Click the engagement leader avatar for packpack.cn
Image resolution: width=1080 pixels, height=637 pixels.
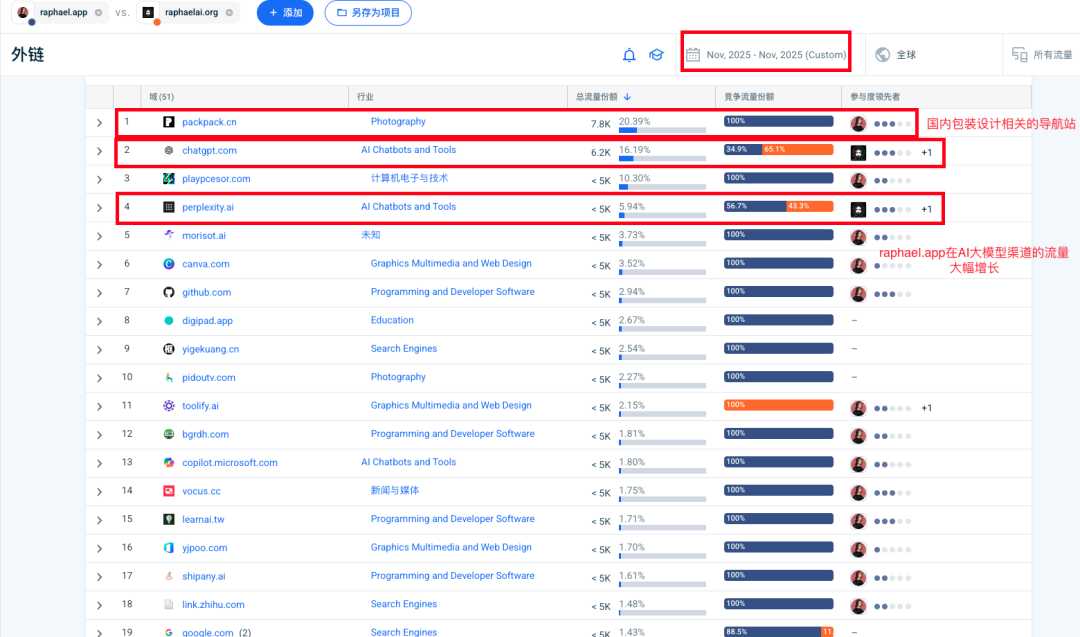(858, 124)
